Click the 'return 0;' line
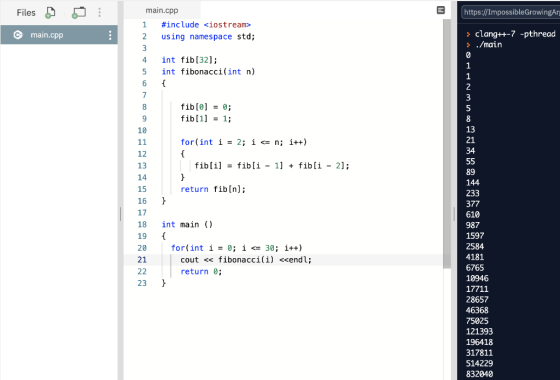Screen dimensions: 560x380 coord(201,271)
